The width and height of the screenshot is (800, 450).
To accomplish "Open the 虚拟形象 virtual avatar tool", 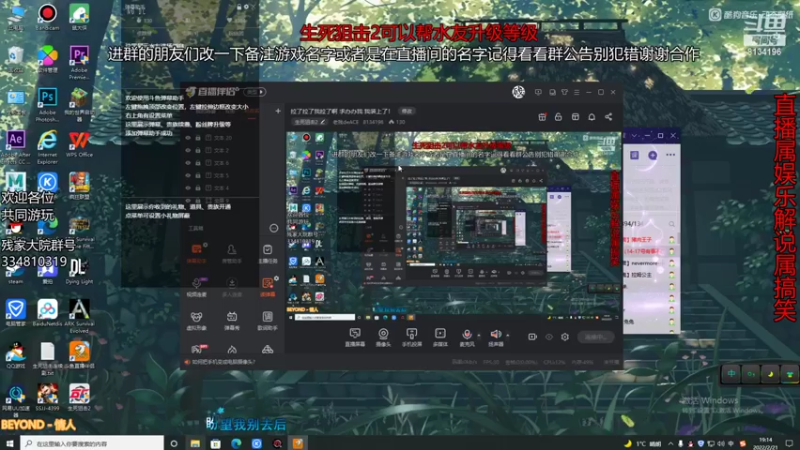I will click(196, 320).
